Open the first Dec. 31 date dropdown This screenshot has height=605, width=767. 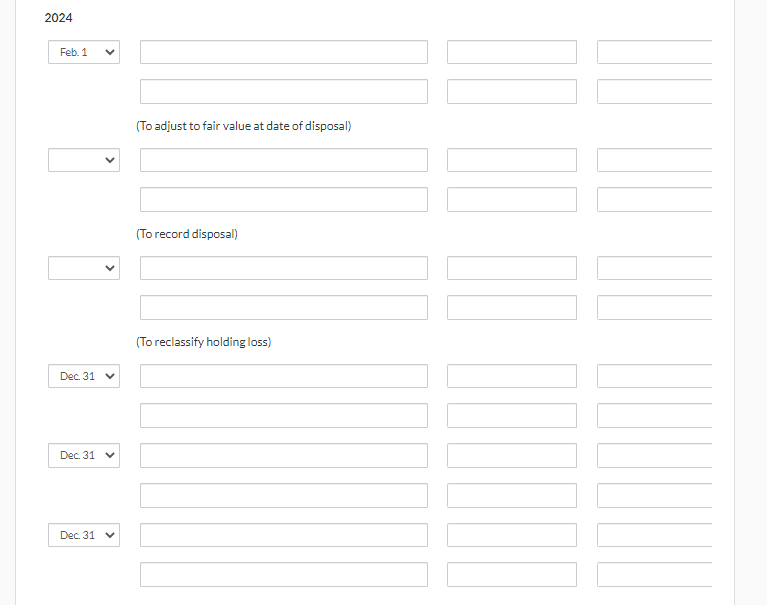84,376
